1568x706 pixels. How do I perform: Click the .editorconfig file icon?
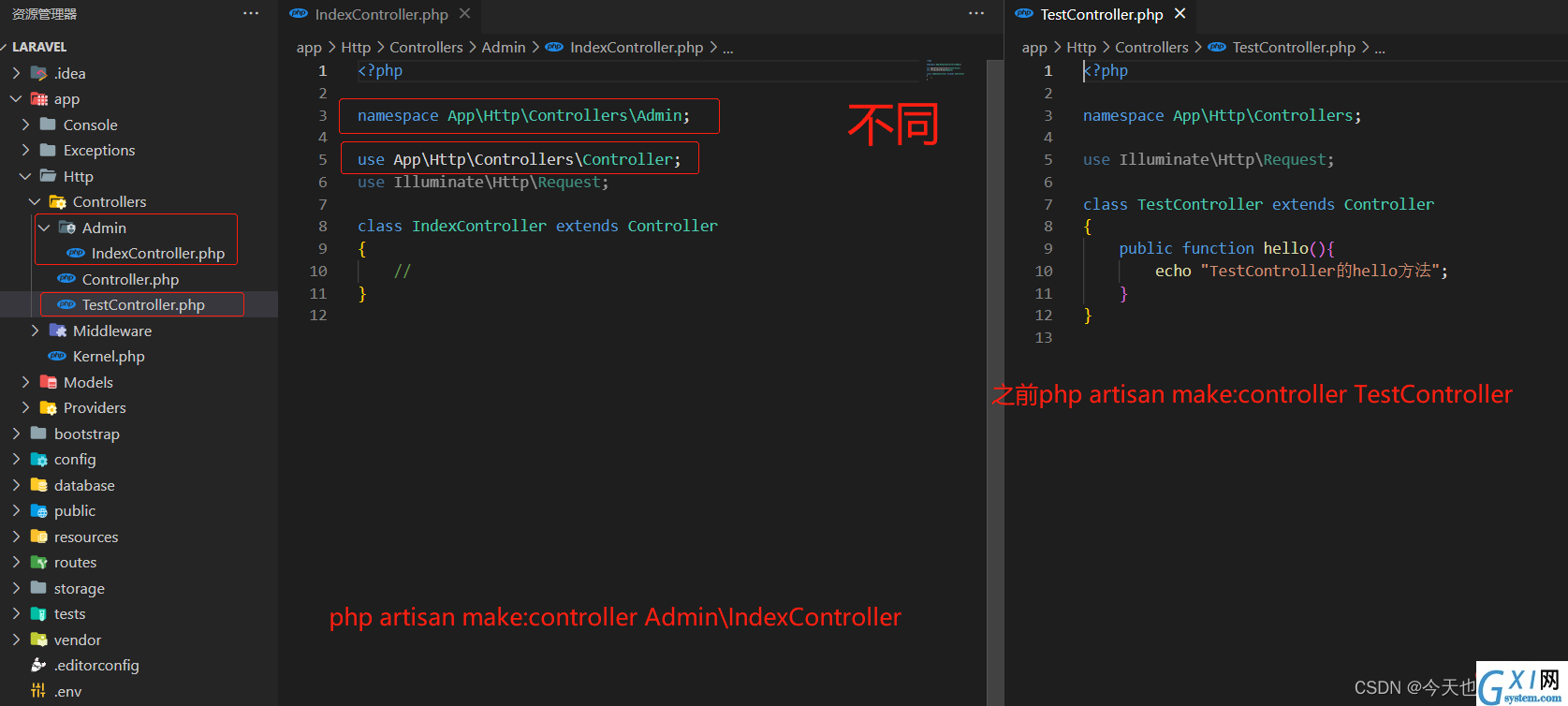38,665
